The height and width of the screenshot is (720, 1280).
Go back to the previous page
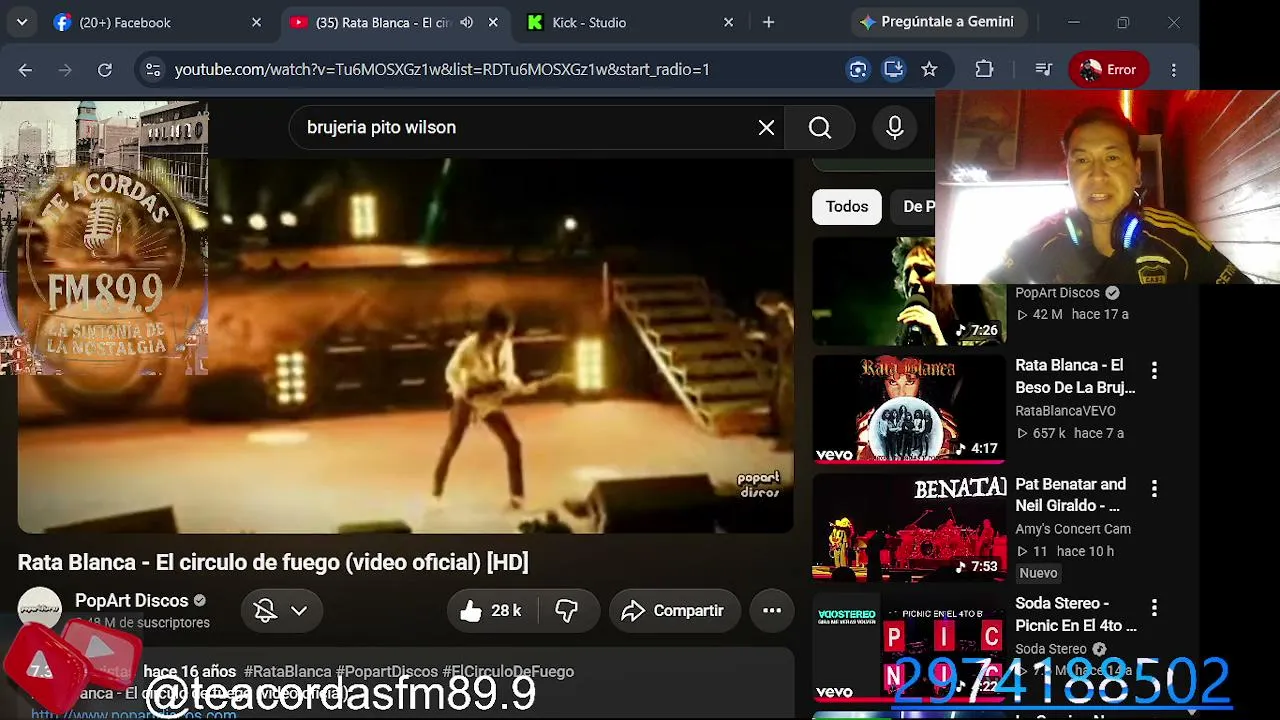coord(25,69)
